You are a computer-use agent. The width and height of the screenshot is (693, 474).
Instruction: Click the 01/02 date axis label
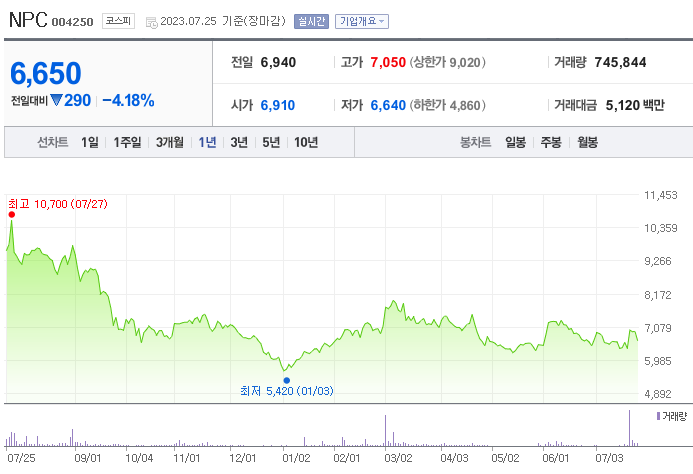pyautogui.click(x=296, y=458)
